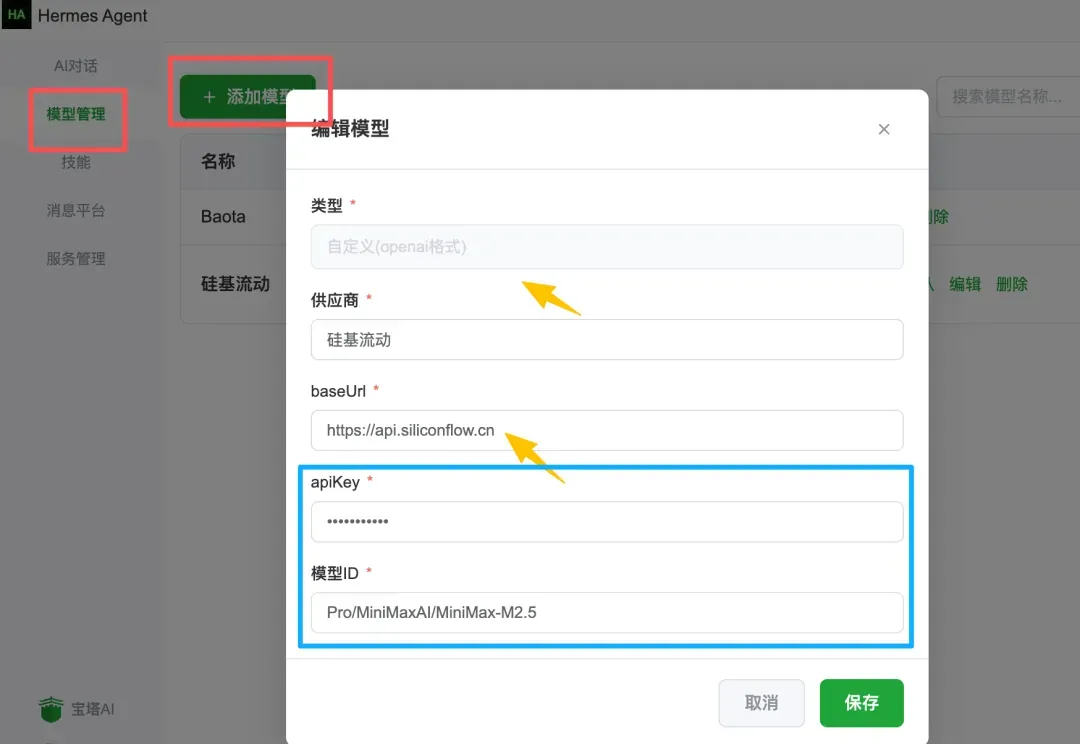Click the apiKey password field
1080x744 pixels.
(607, 521)
